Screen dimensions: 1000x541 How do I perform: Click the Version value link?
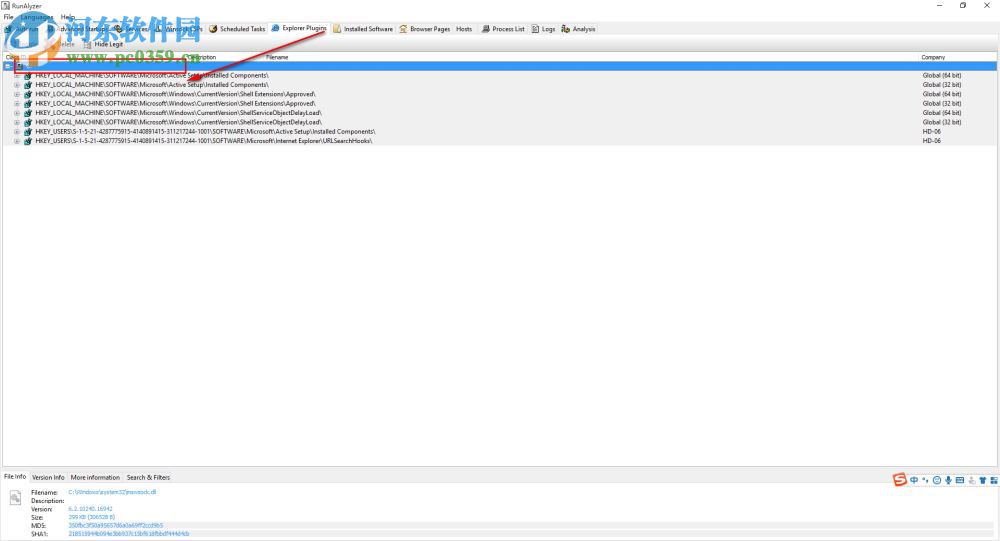point(91,509)
